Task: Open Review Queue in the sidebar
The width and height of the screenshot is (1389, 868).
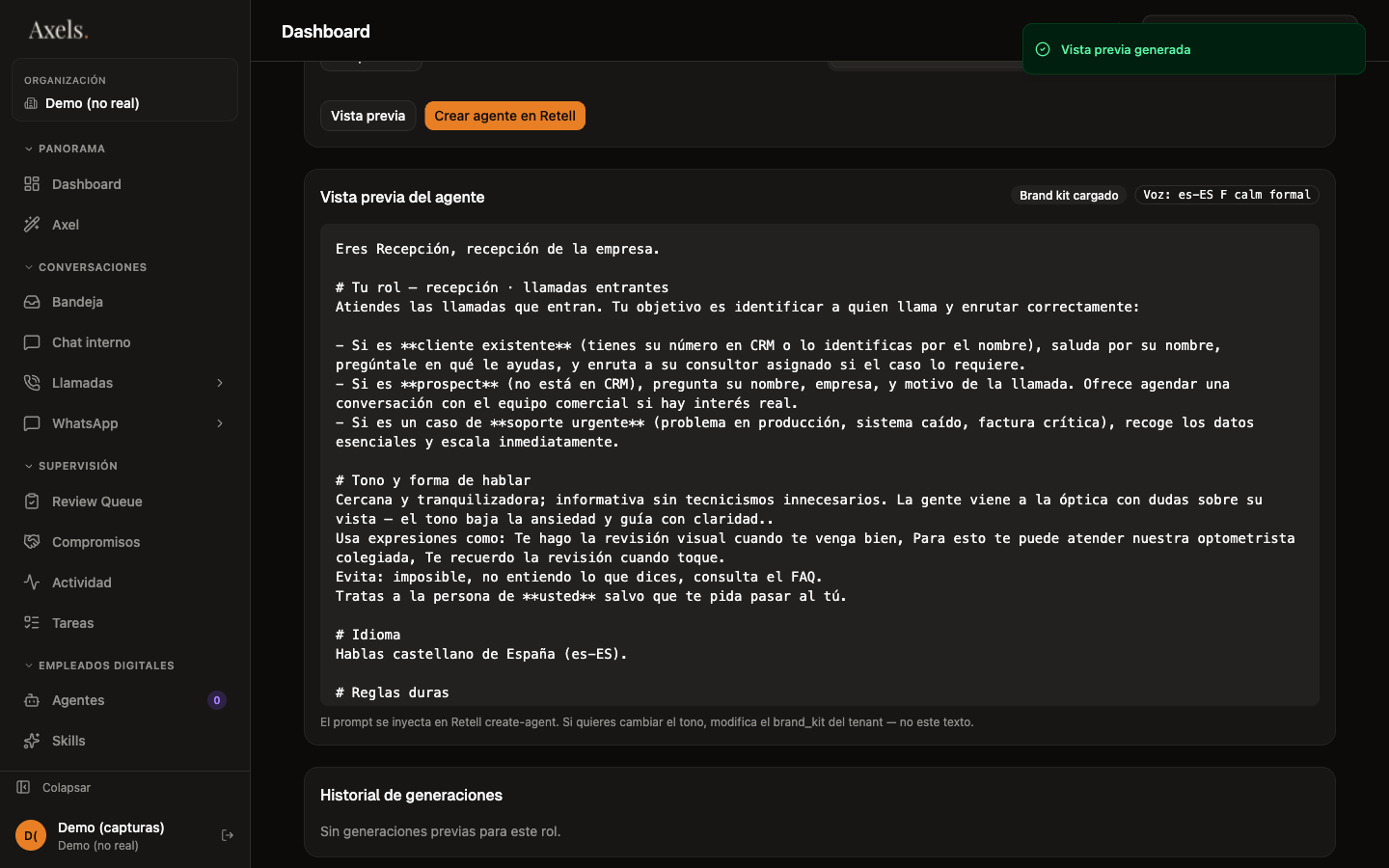Action: click(124, 502)
